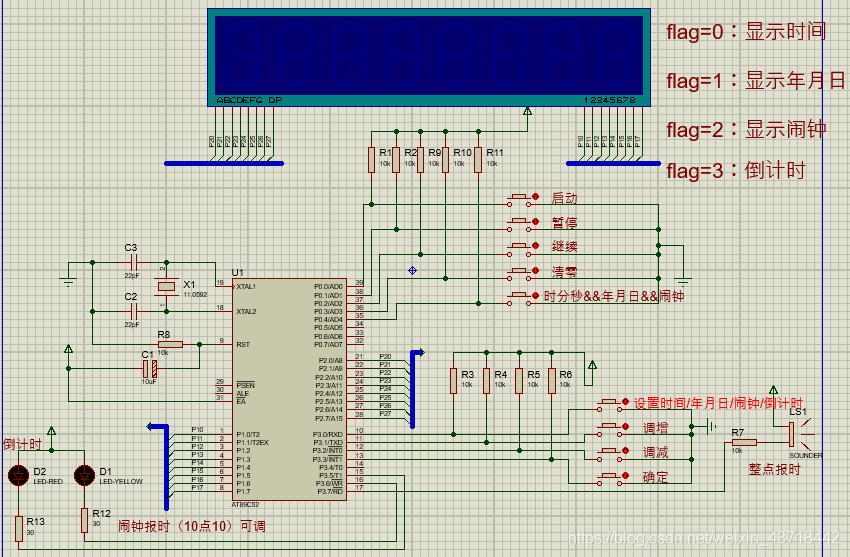Toggle the red latch dot beside 调增
The image size is (850, 557).
(x=626, y=426)
